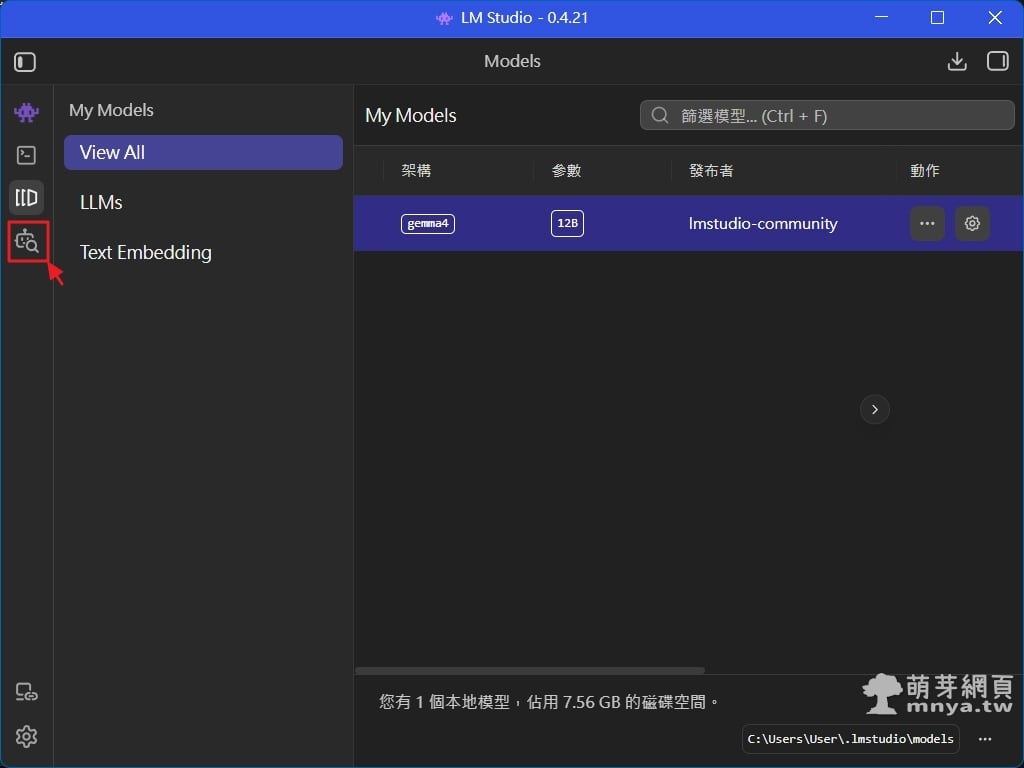Click the disk usage text showing 7.56 GB
This screenshot has width=1024, height=768.
tap(549, 702)
